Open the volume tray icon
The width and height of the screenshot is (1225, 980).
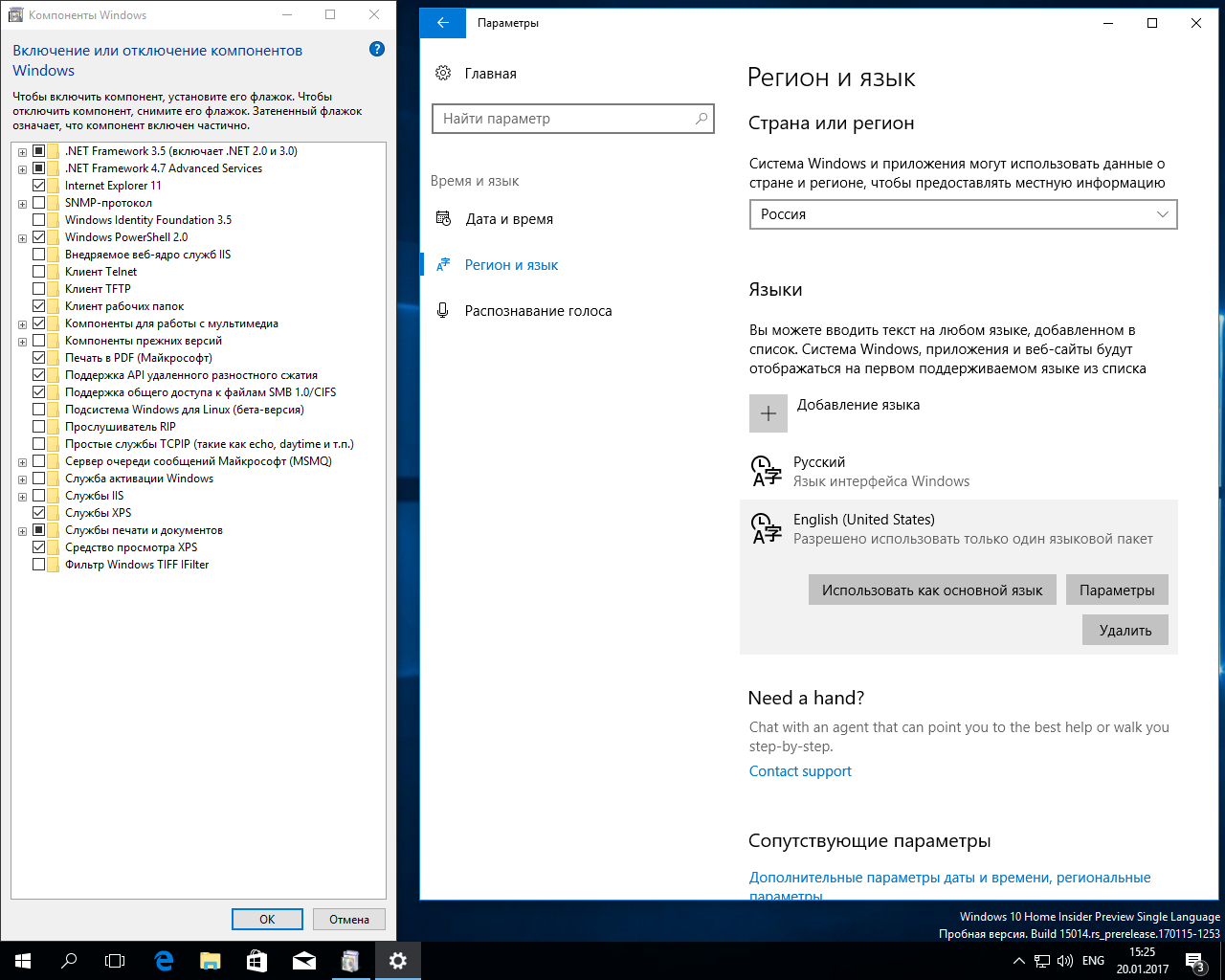coord(1064,961)
